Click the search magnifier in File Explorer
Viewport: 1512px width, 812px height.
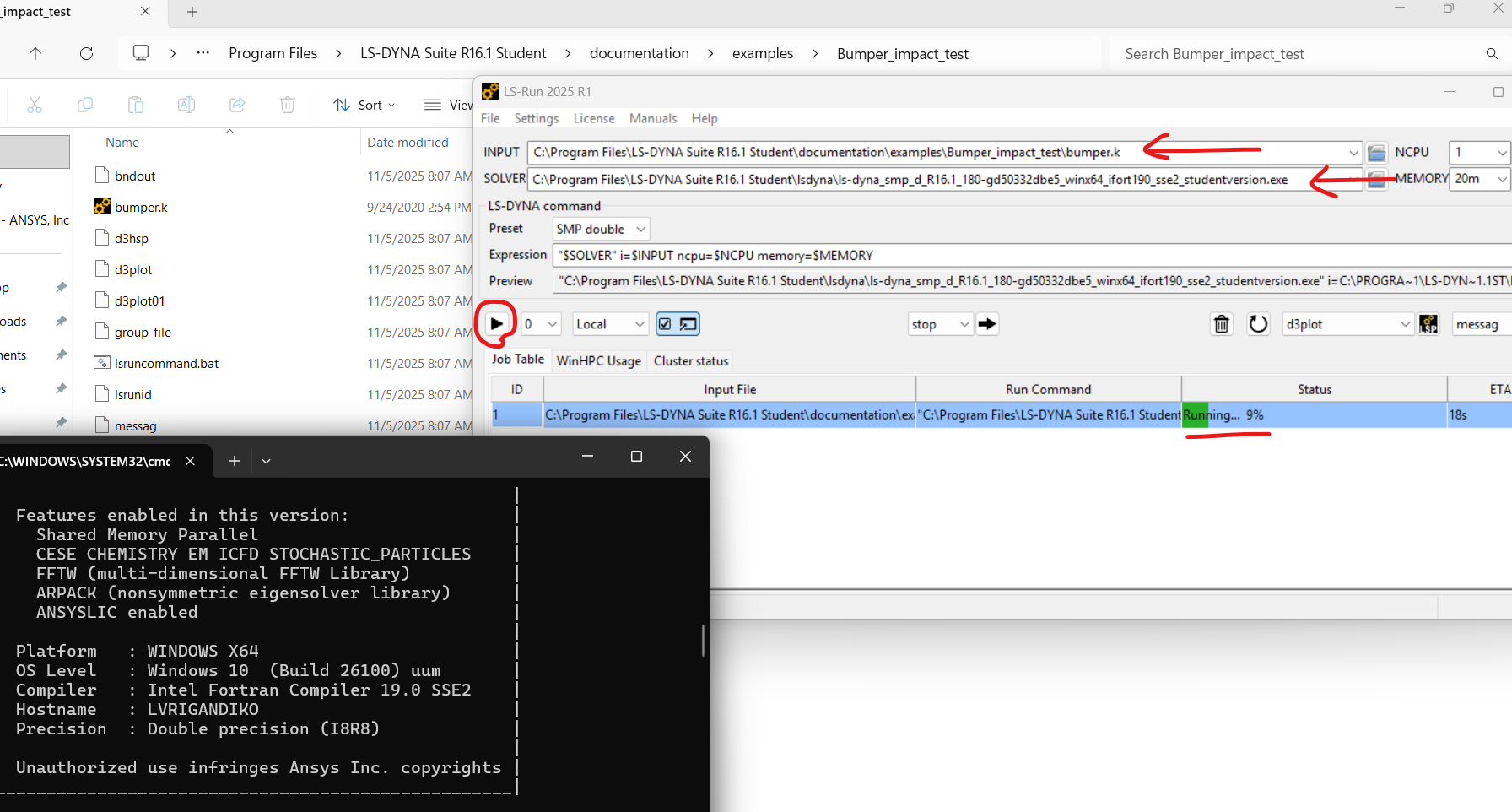point(1492,53)
